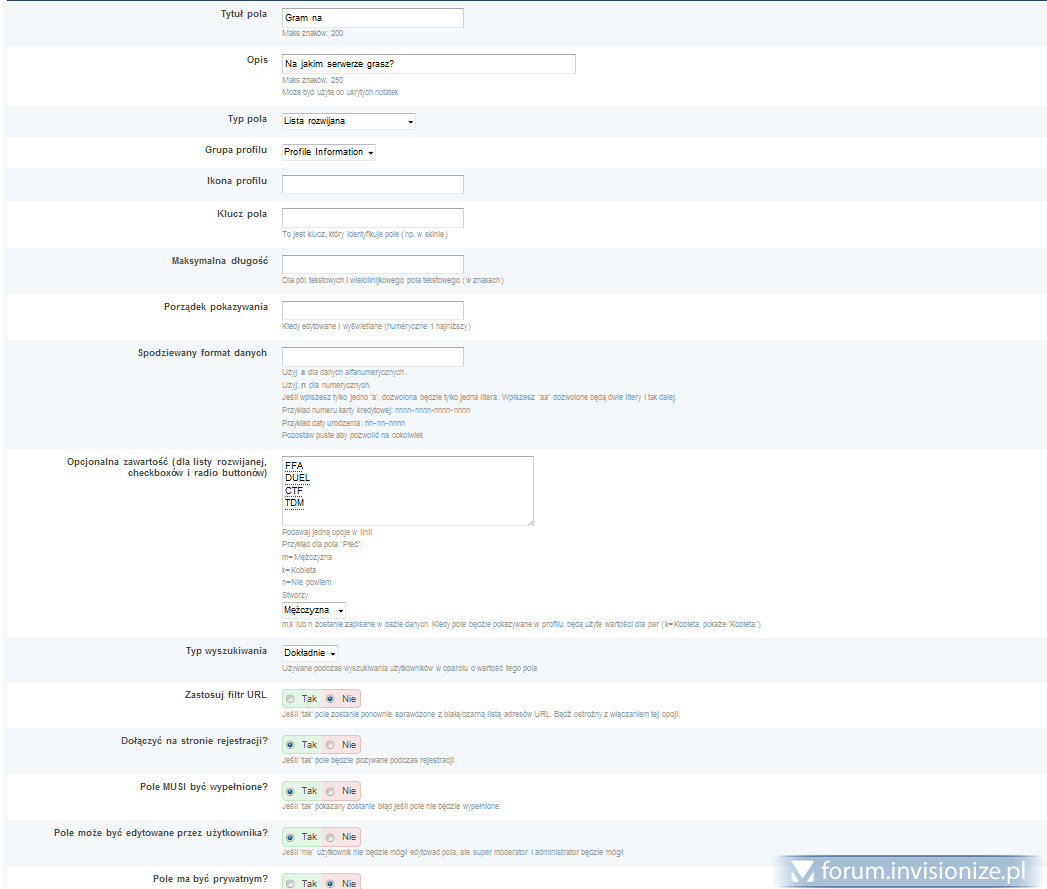Open the Mężczyzna dropdown
The height and width of the screenshot is (889, 1047).
pos(313,610)
